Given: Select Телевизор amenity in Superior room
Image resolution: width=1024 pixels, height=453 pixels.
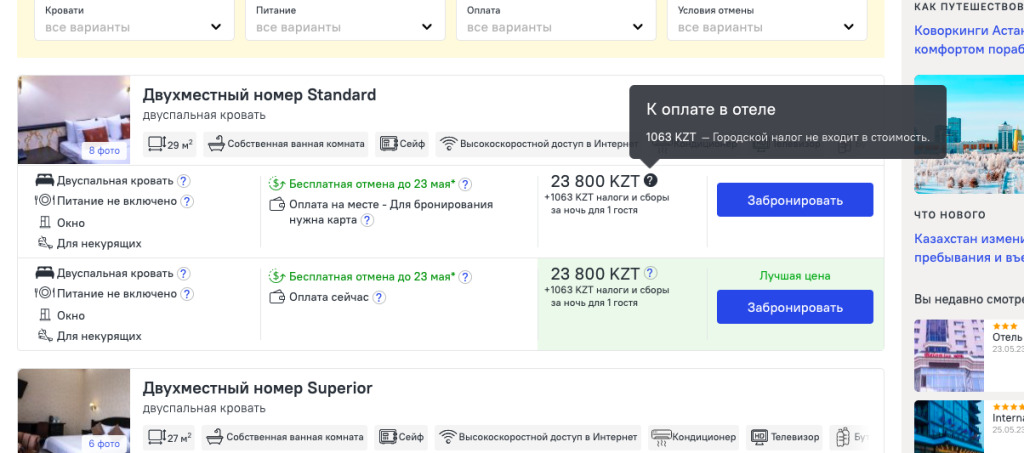Looking at the screenshot, I should click(x=785, y=437).
